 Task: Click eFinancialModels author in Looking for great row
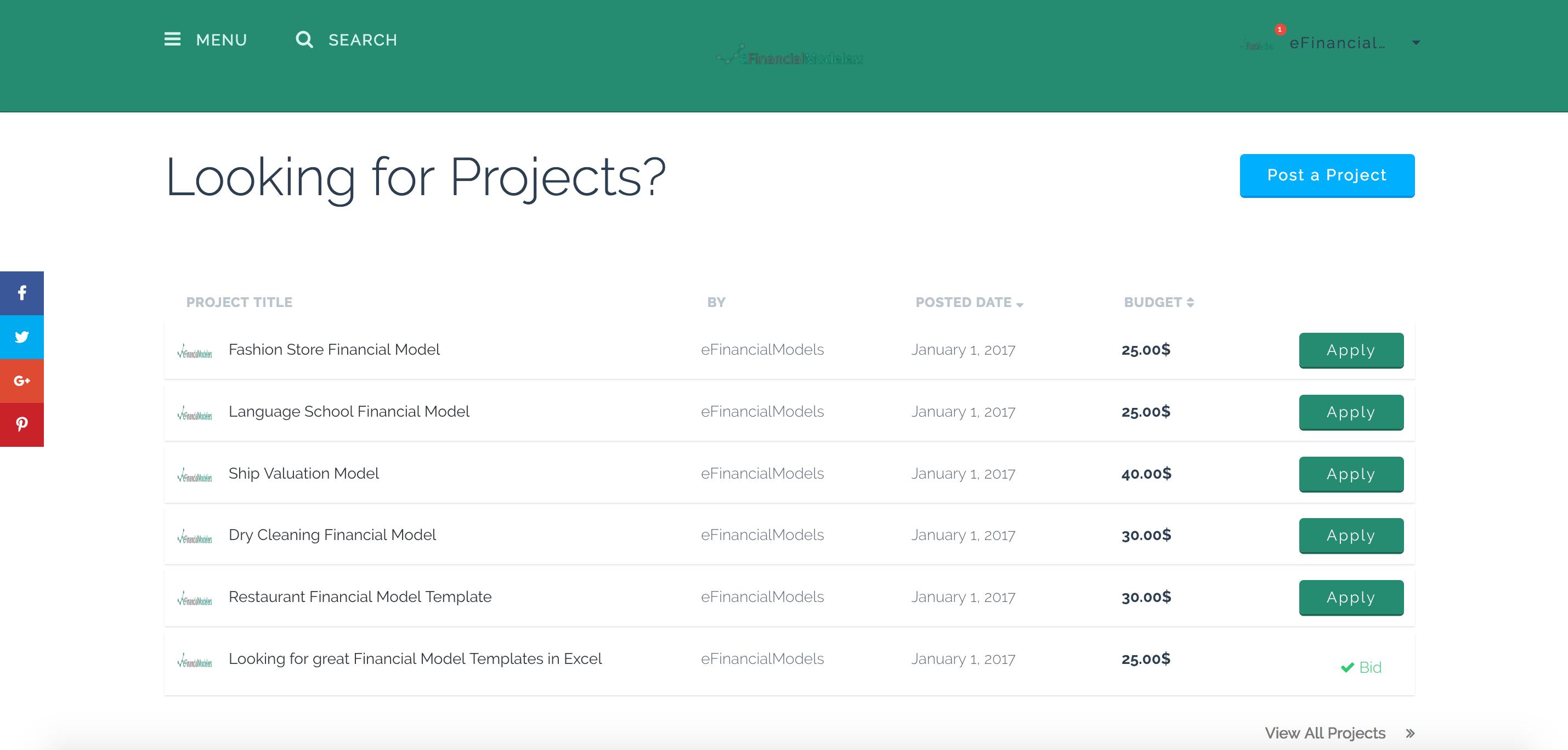pyautogui.click(x=762, y=660)
